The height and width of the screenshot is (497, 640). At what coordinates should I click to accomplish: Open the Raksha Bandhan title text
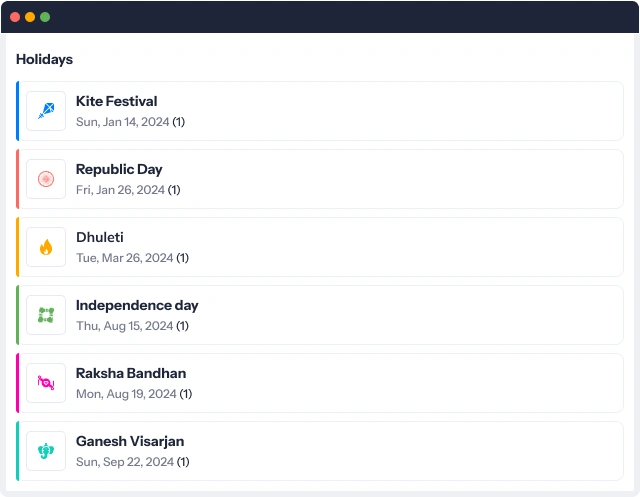(x=131, y=373)
